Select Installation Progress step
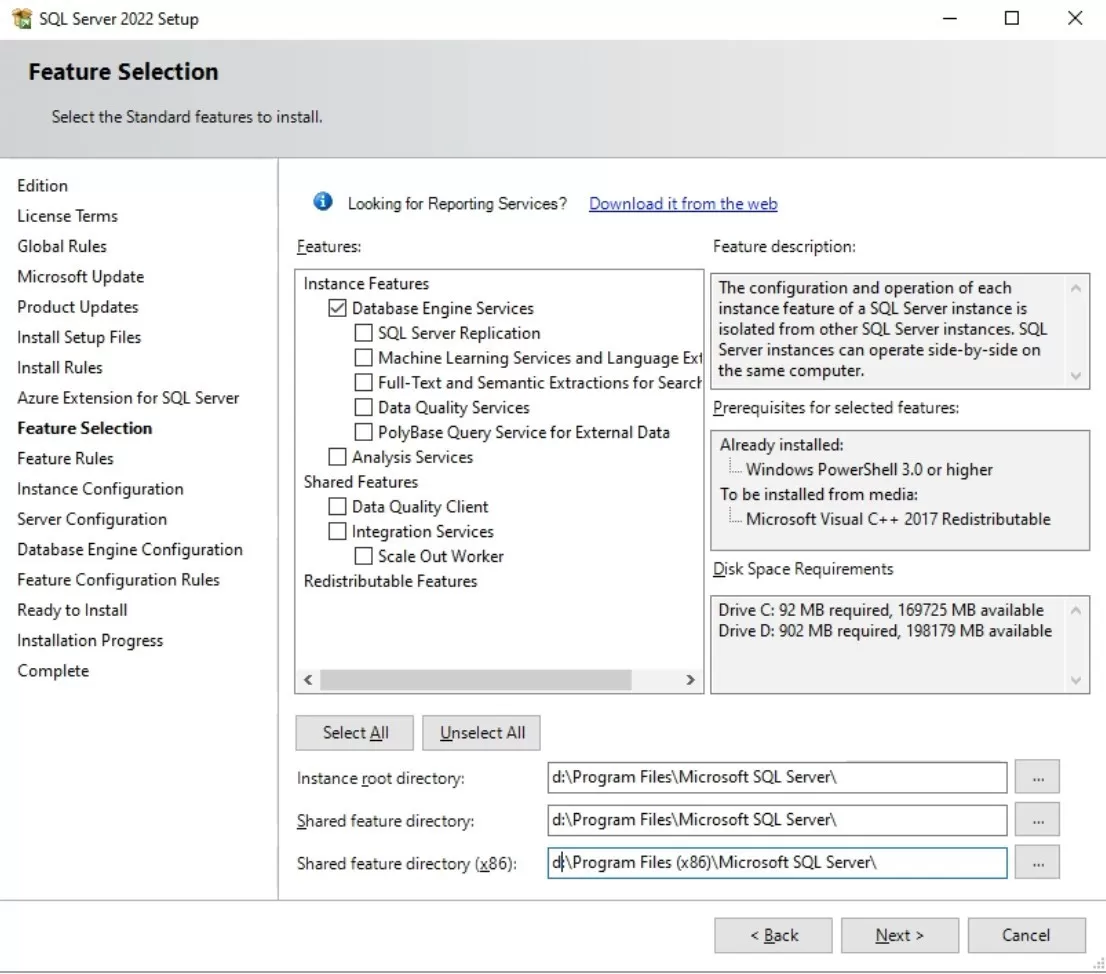 point(90,640)
